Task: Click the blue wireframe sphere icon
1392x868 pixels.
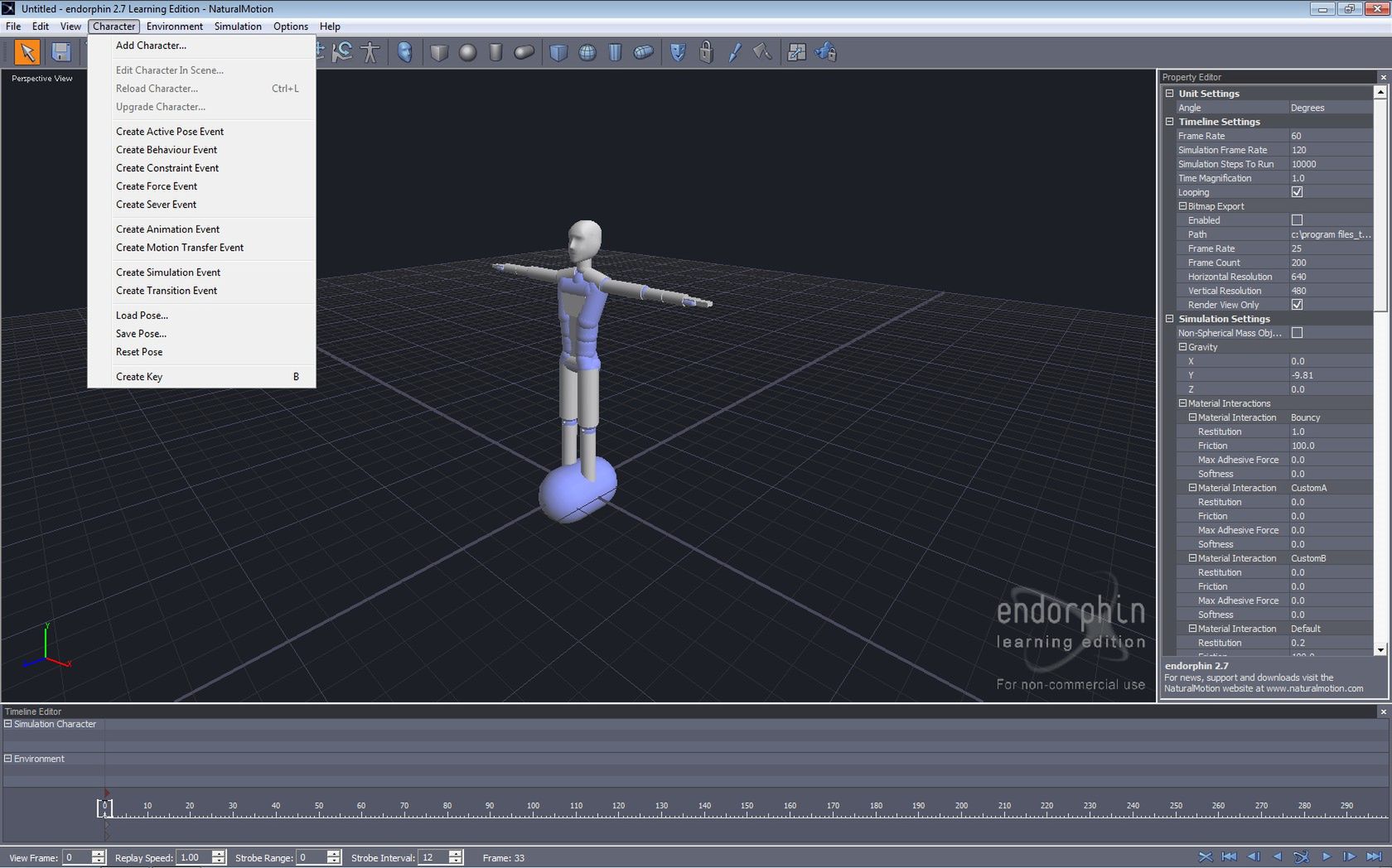Action: 587,52
